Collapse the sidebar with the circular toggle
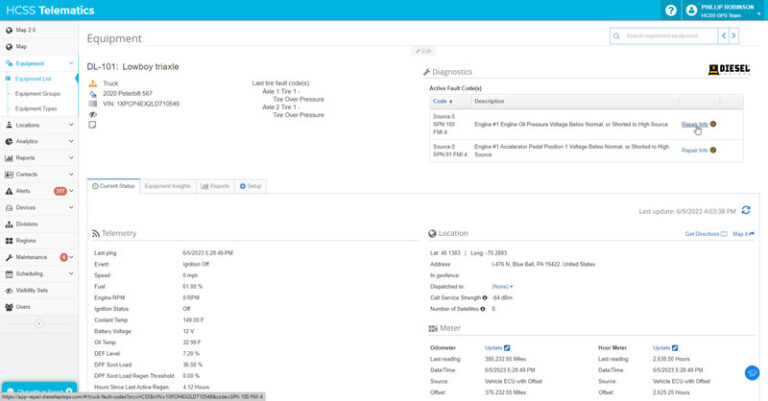 point(38,323)
